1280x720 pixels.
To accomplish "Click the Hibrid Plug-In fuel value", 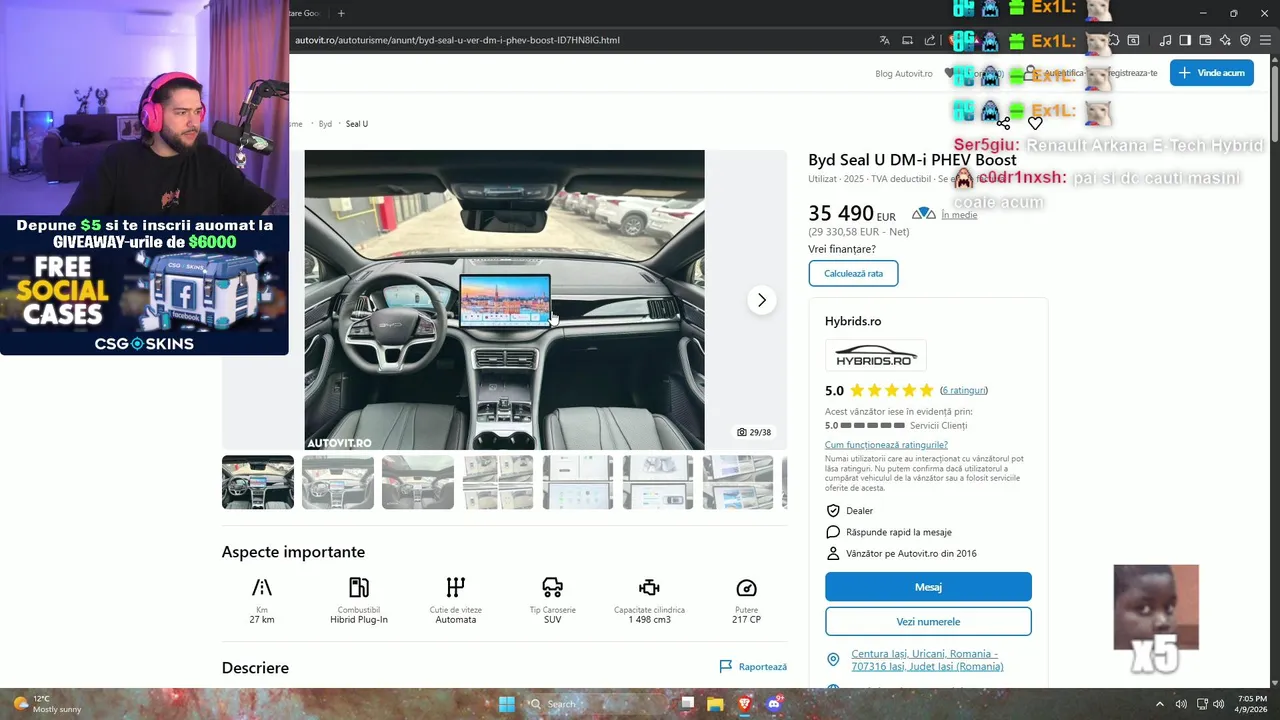I will point(359,620).
